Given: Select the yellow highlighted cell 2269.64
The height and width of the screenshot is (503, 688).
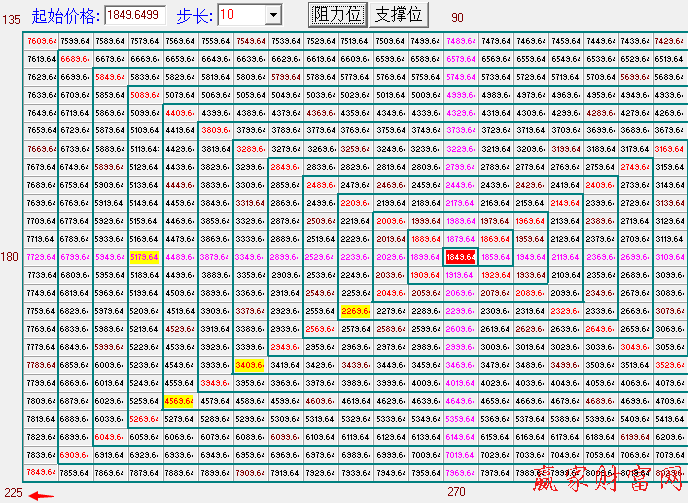Looking at the screenshot, I should pyautogui.click(x=355, y=311).
